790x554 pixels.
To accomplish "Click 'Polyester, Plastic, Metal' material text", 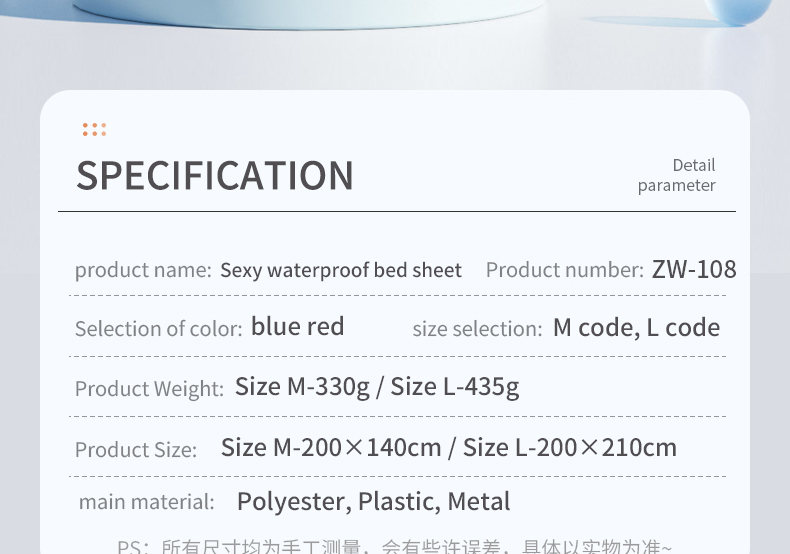I will click(x=373, y=502).
